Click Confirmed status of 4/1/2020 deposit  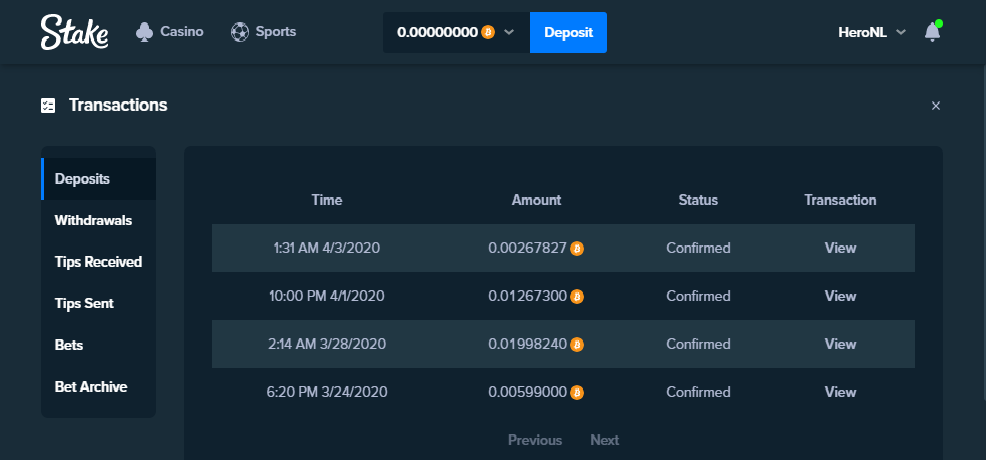698,296
